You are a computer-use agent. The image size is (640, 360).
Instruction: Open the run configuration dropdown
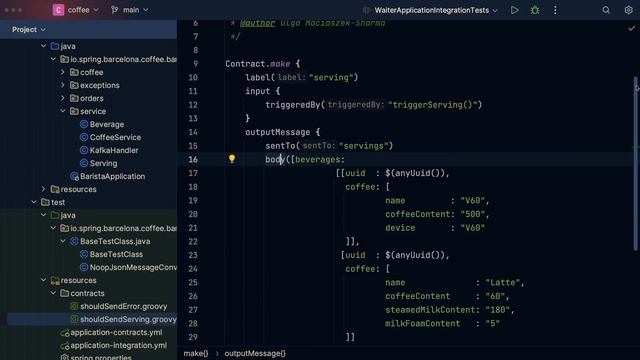[436, 10]
